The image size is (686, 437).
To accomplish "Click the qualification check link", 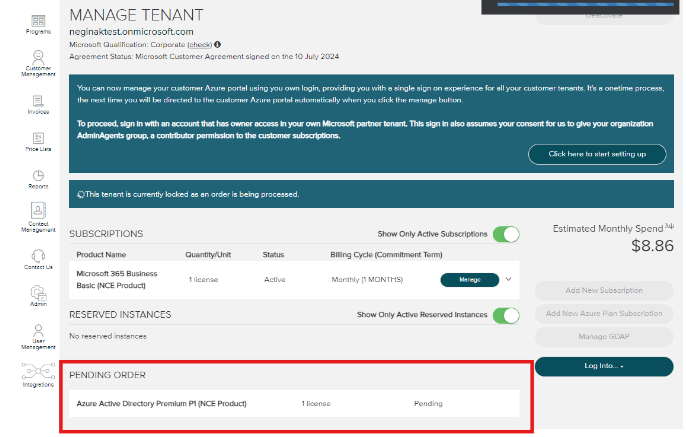I will coord(199,45).
